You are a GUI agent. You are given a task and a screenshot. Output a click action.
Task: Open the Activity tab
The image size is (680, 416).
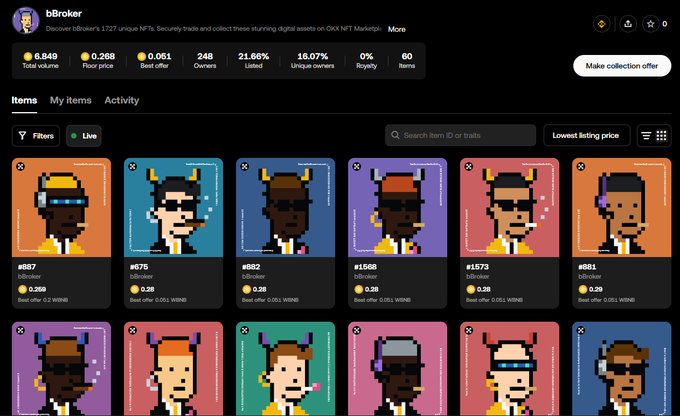(x=121, y=100)
